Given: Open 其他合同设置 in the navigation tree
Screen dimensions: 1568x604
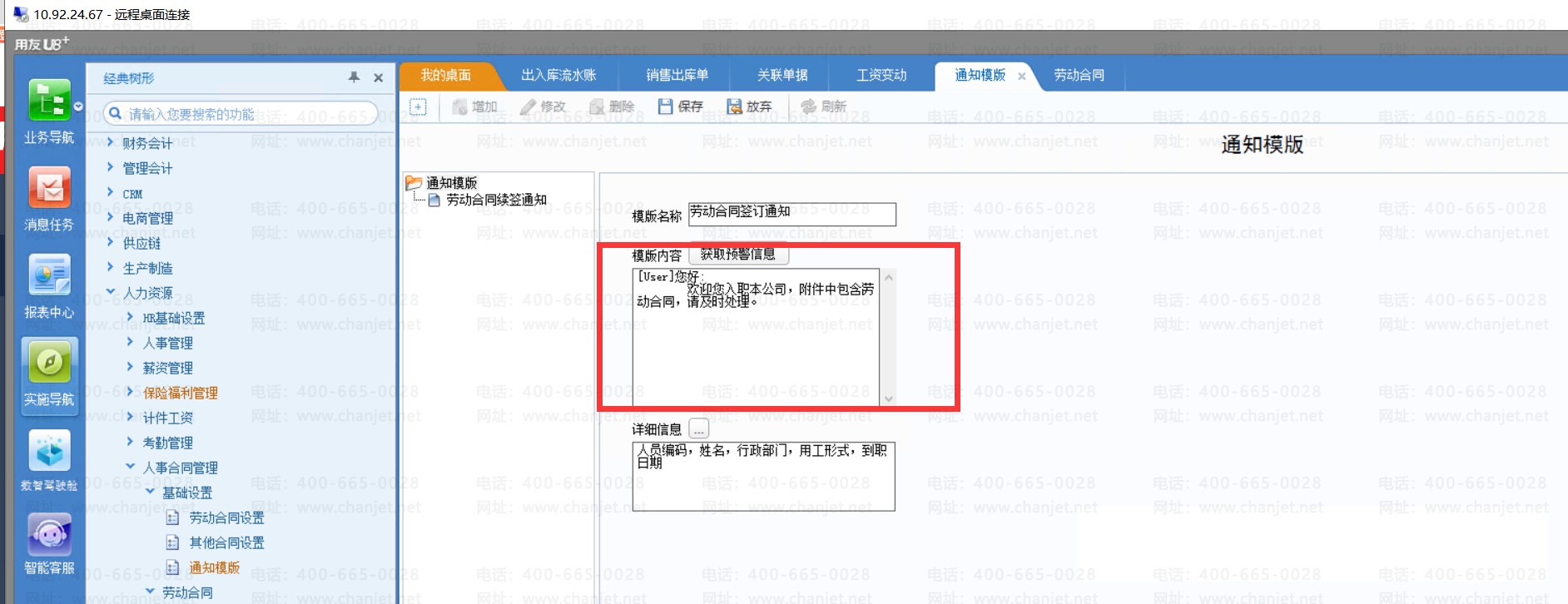Looking at the screenshot, I should point(226,543).
